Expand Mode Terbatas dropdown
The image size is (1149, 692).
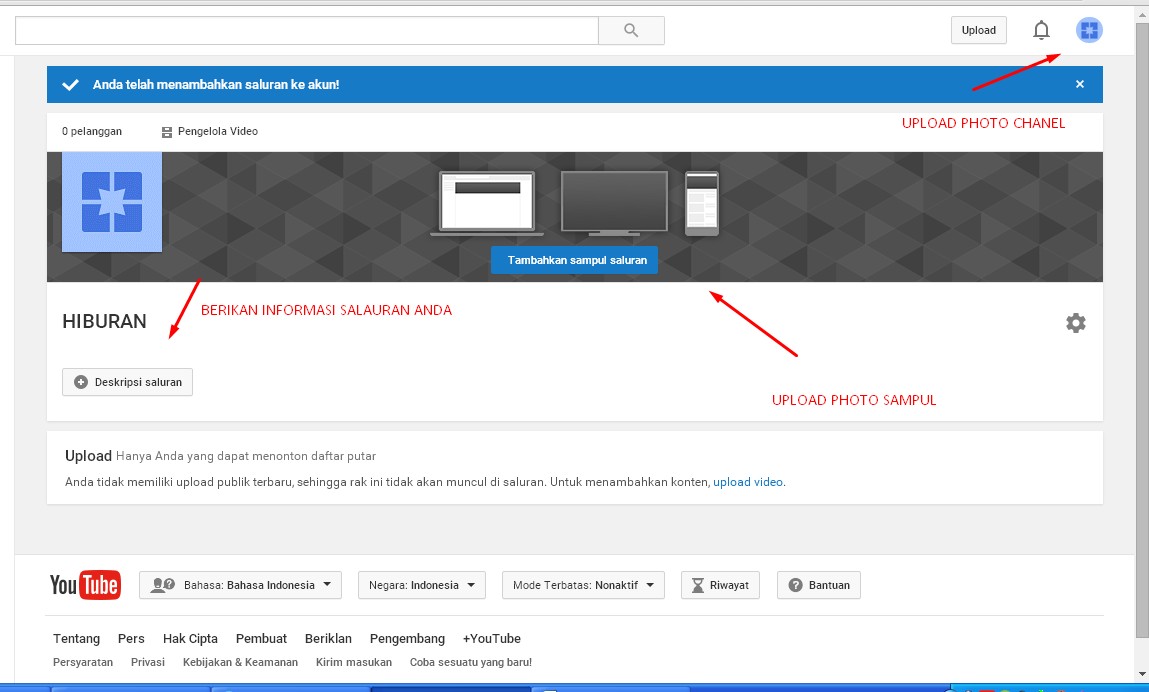(x=583, y=585)
